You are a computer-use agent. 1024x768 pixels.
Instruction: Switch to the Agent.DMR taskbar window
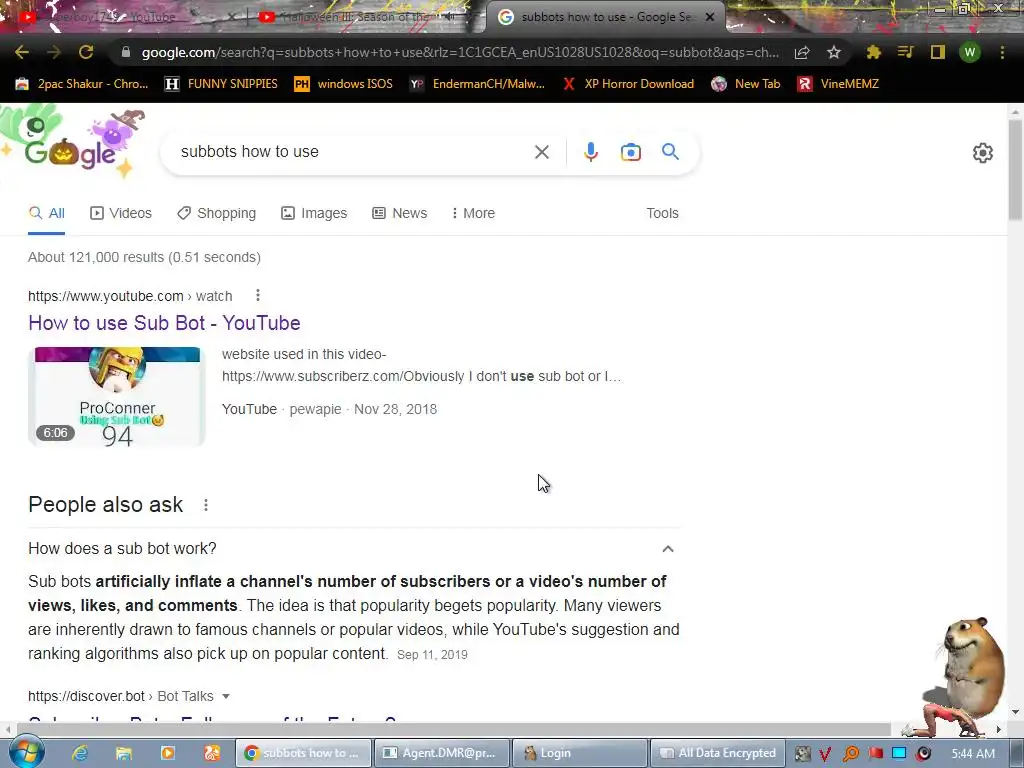pyautogui.click(x=442, y=753)
